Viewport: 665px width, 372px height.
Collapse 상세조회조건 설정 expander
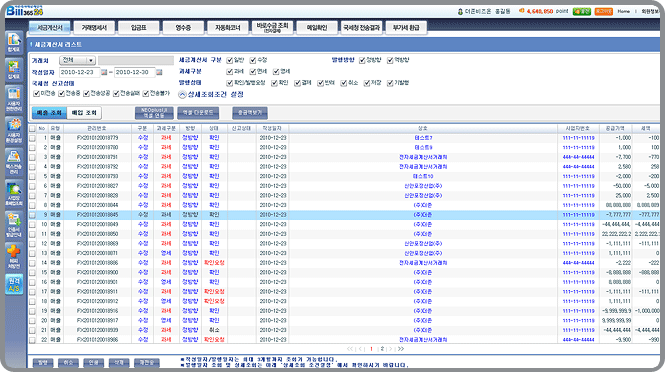tap(182, 95)
